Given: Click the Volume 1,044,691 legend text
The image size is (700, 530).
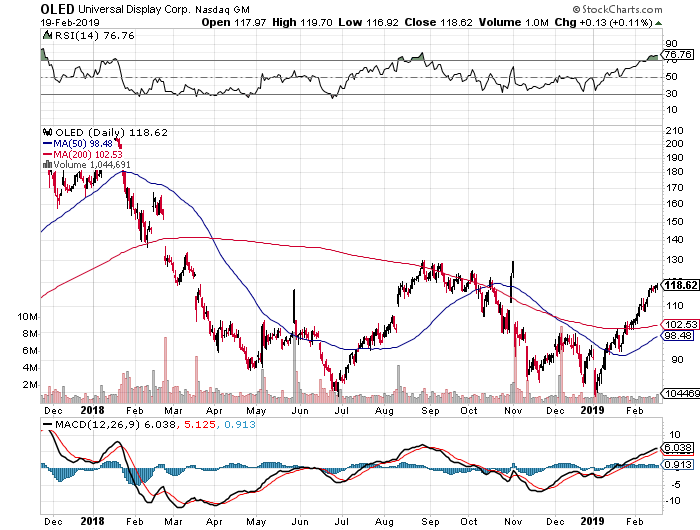Looking at the screenshot, I should pyautogui.click(x=92, y=164).
